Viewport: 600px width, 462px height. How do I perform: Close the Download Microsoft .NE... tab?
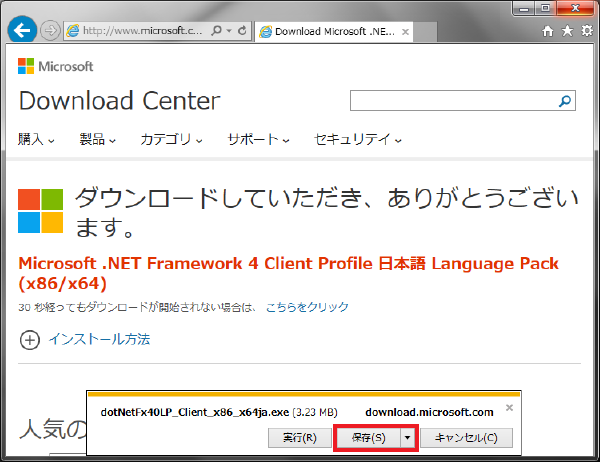[405, 32]
